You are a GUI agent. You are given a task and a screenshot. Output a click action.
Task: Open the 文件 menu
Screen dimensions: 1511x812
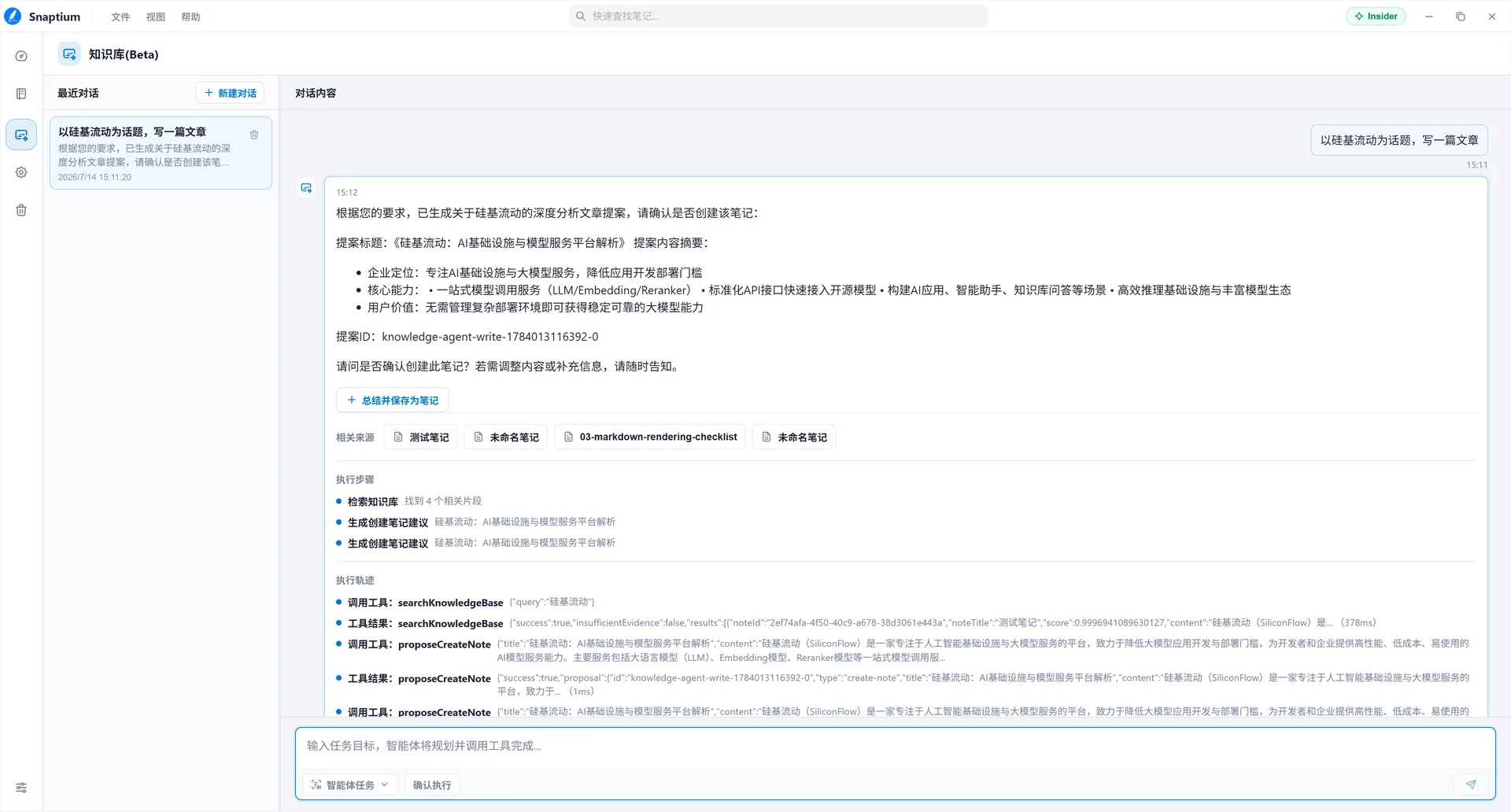[120, 17]
